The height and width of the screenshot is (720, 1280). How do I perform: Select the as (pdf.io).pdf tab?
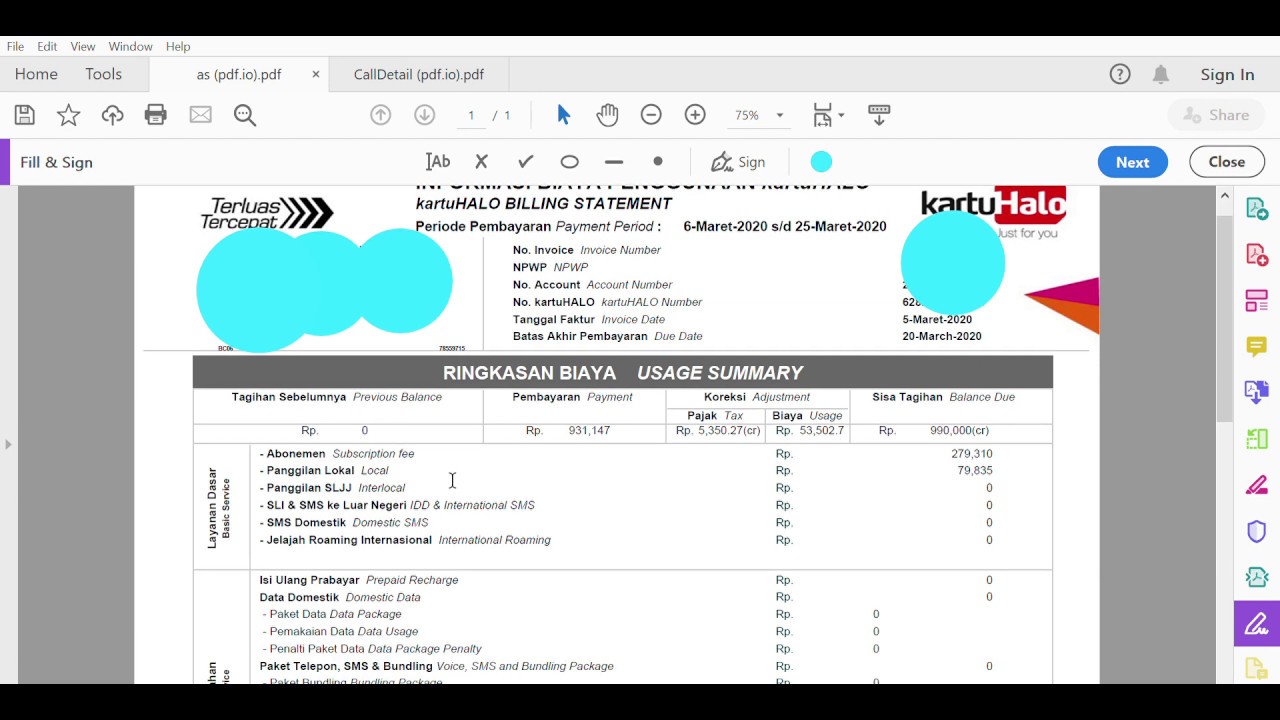(x=239, y=74)
